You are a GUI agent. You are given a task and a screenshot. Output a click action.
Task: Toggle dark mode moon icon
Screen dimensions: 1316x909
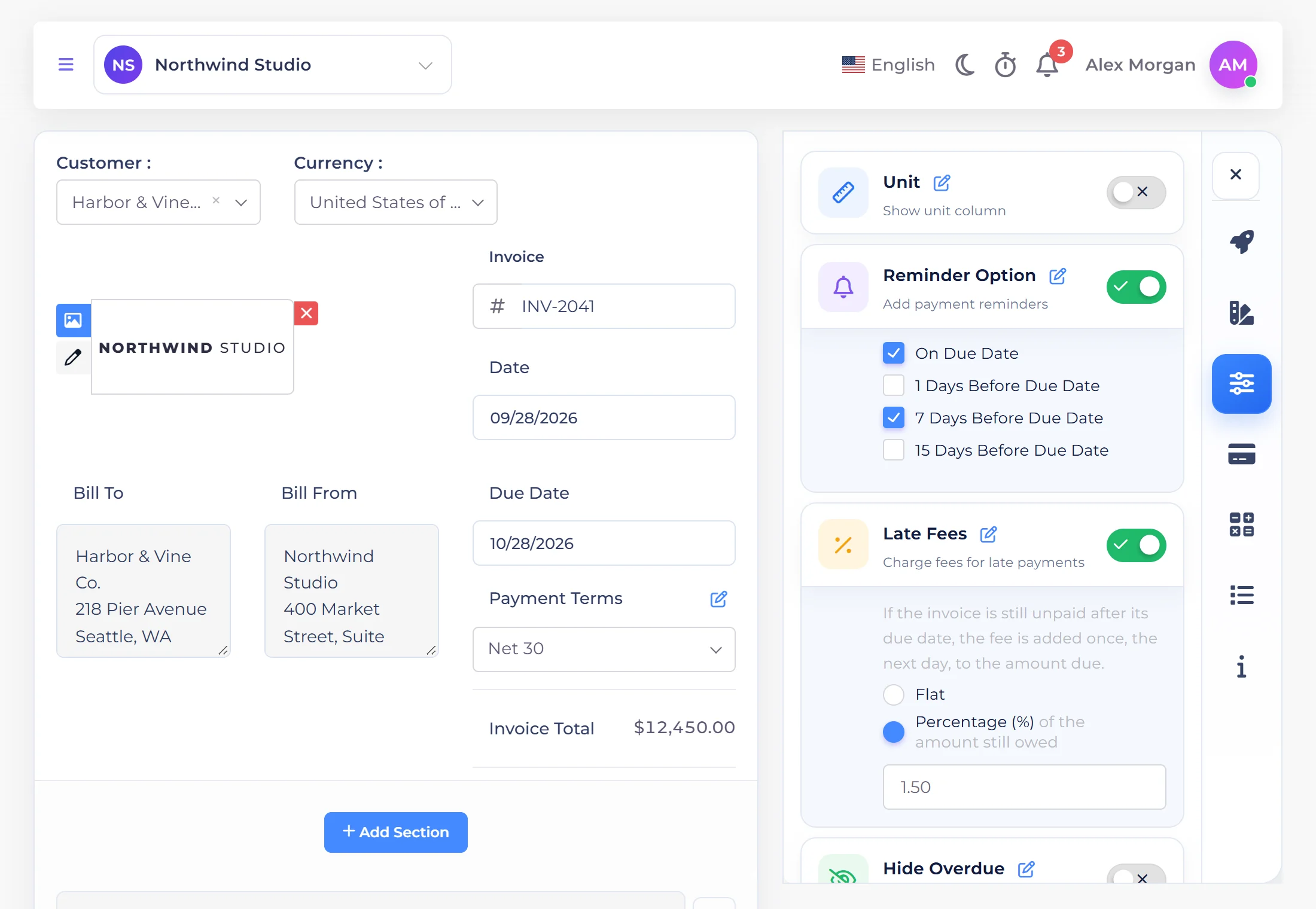coord(964,65)
